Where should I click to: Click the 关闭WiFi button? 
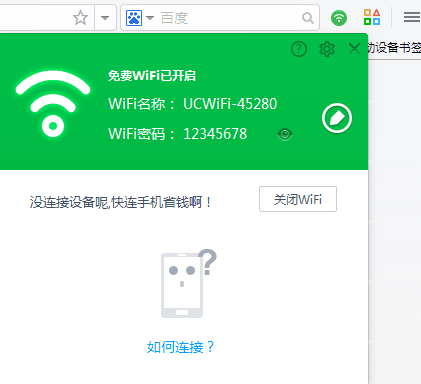[298, 199]
